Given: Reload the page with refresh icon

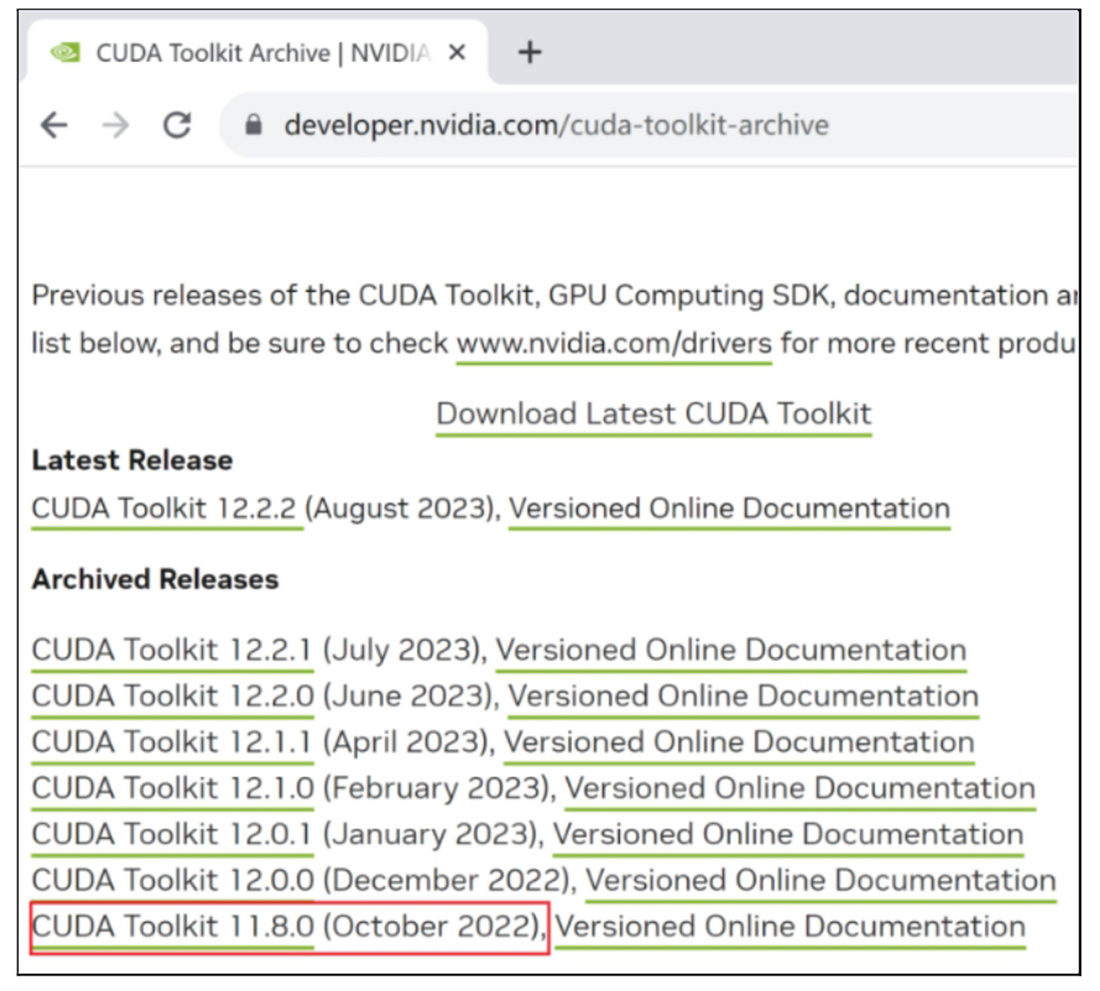Looking at the screenshot, I should click(x=177, y=125).
